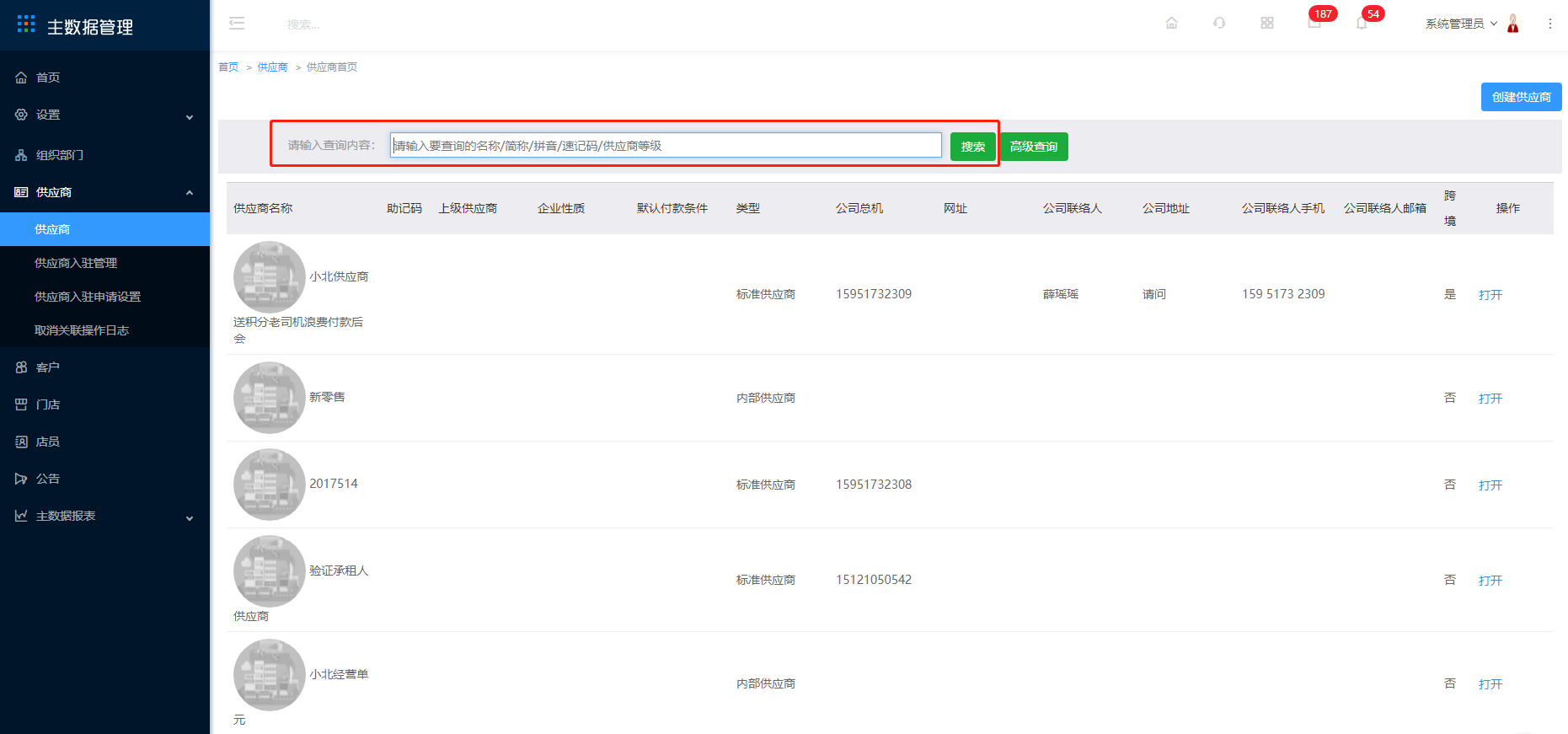
Task: Click the 验证承租人 avatar thumbnail
Action: 269,571
